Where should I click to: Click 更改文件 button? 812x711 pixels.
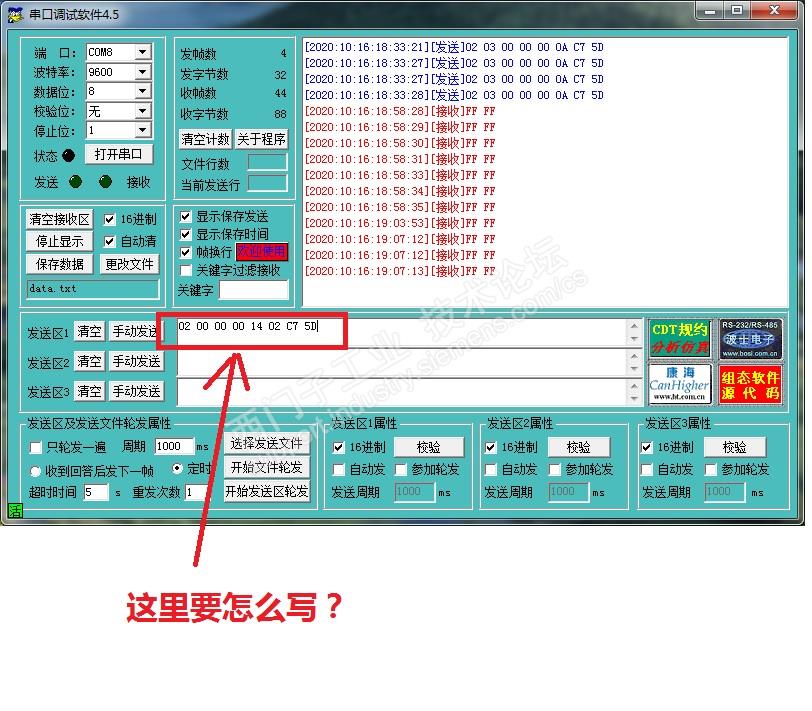tap(129, 264)
